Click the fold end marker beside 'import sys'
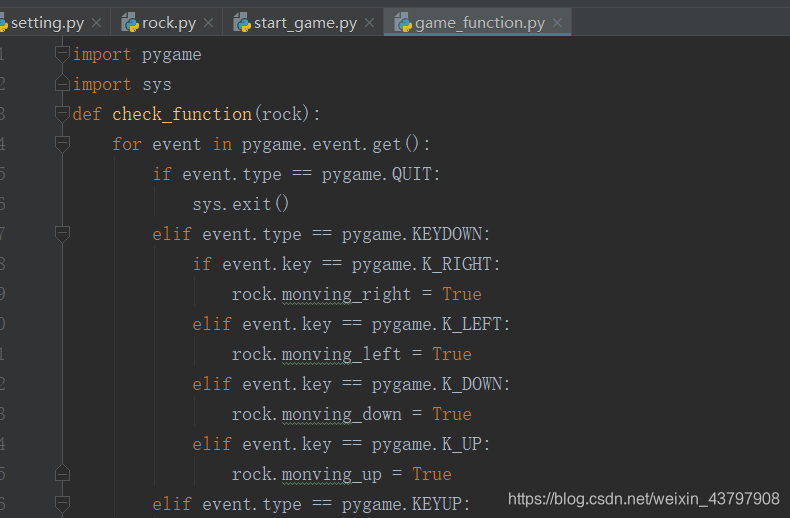Screen dimensions: 790x518 (62, 83)
